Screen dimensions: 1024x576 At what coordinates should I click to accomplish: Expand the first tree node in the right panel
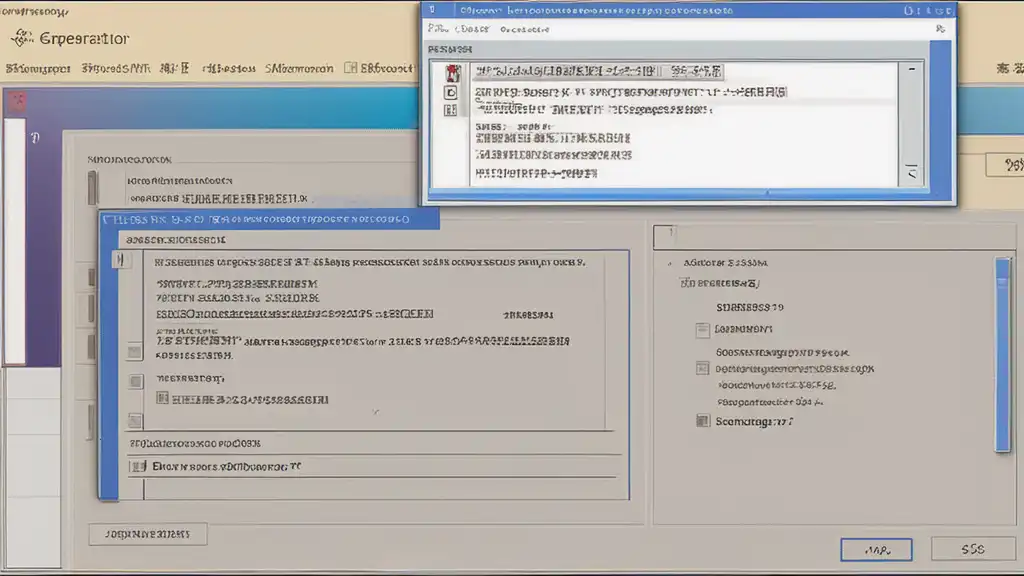[670, 263]
